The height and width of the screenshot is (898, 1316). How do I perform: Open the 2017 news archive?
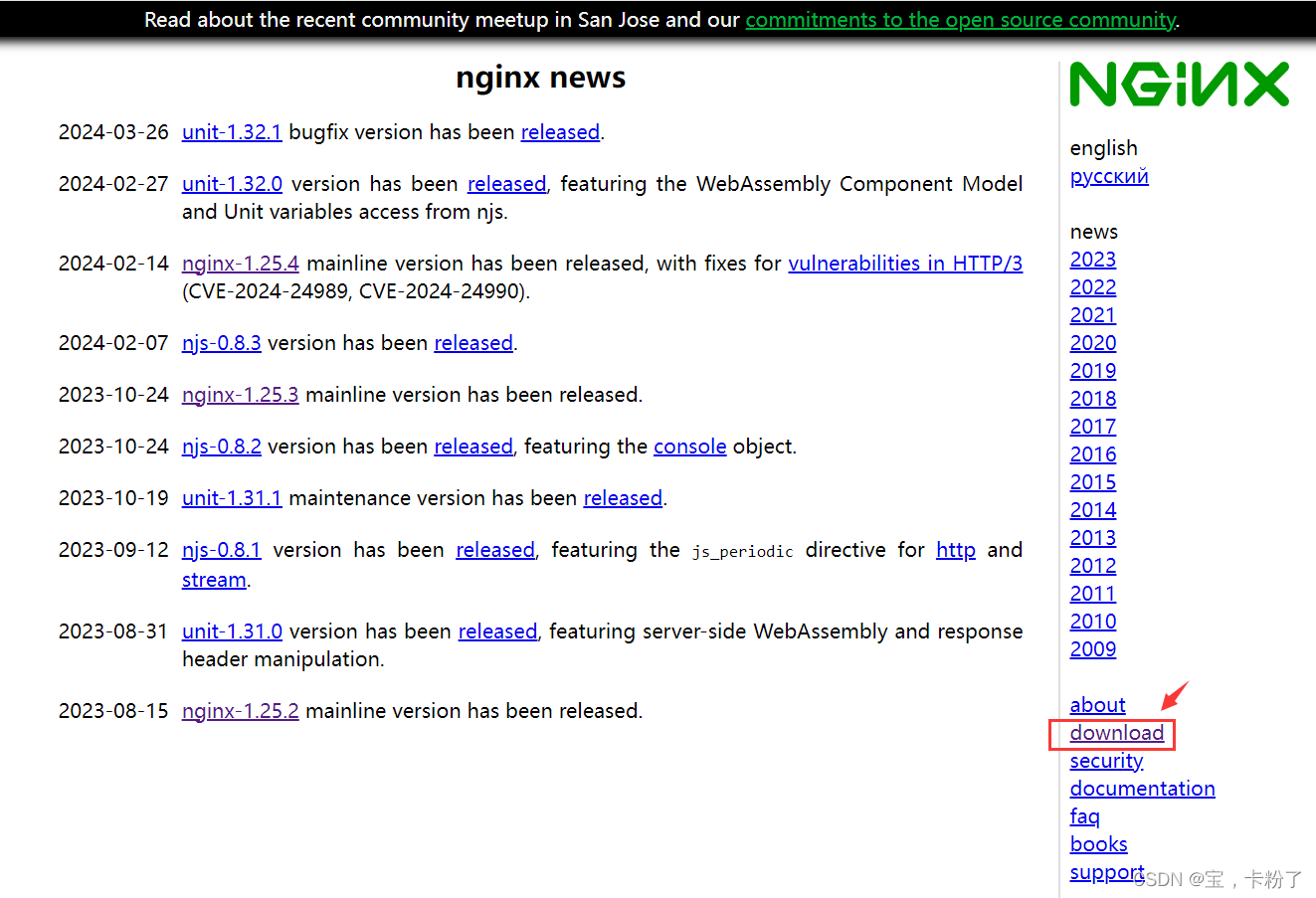1093,427
